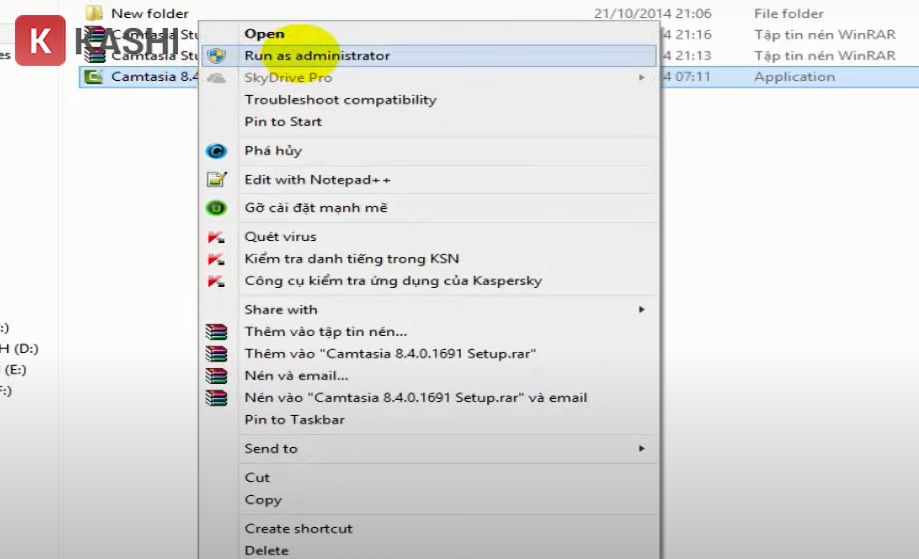Click the Phá hủy menu entry
The height and width of the screenshot is (559, 919).
(273, 151)
